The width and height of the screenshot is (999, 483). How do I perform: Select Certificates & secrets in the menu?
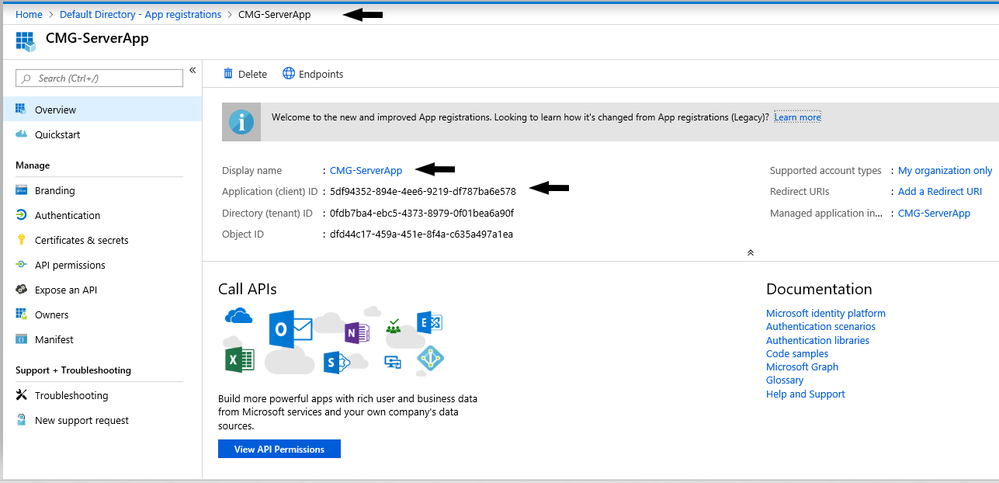tap(102, 240)
